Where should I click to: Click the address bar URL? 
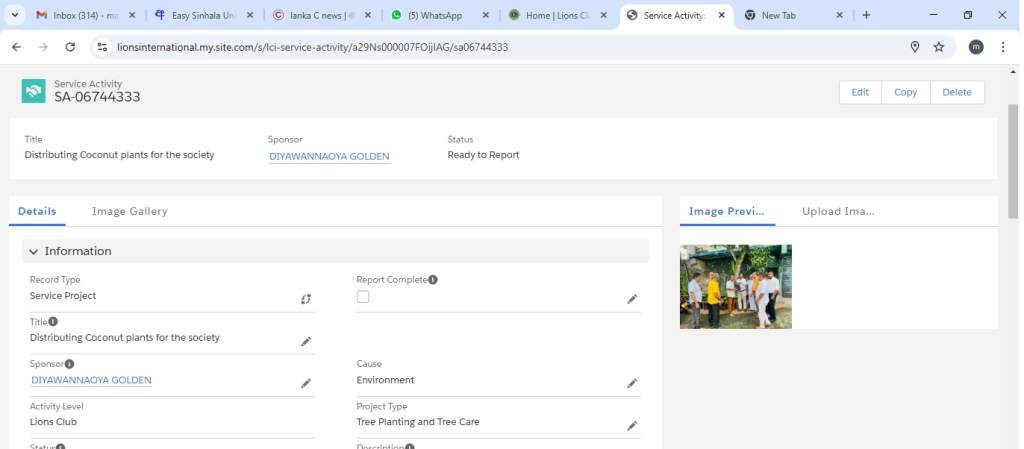coord(312,47)
